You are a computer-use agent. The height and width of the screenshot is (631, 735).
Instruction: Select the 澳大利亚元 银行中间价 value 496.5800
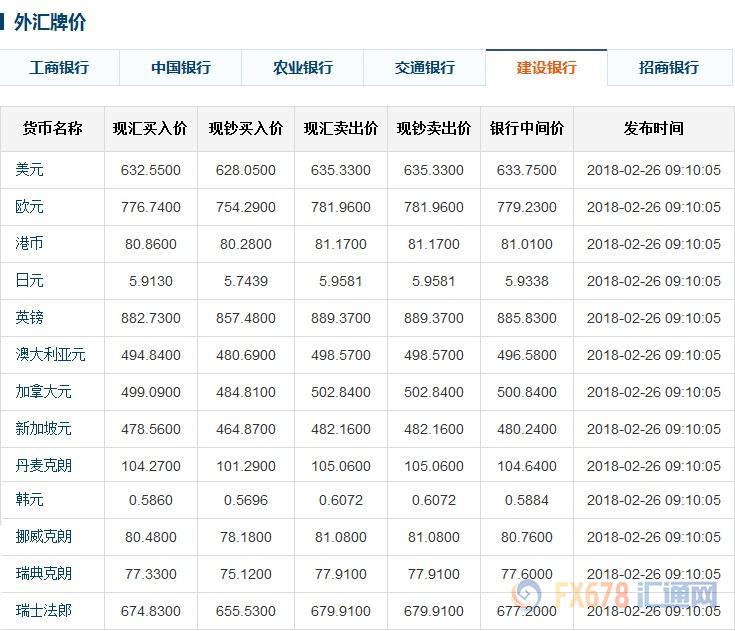coord(526,355)
